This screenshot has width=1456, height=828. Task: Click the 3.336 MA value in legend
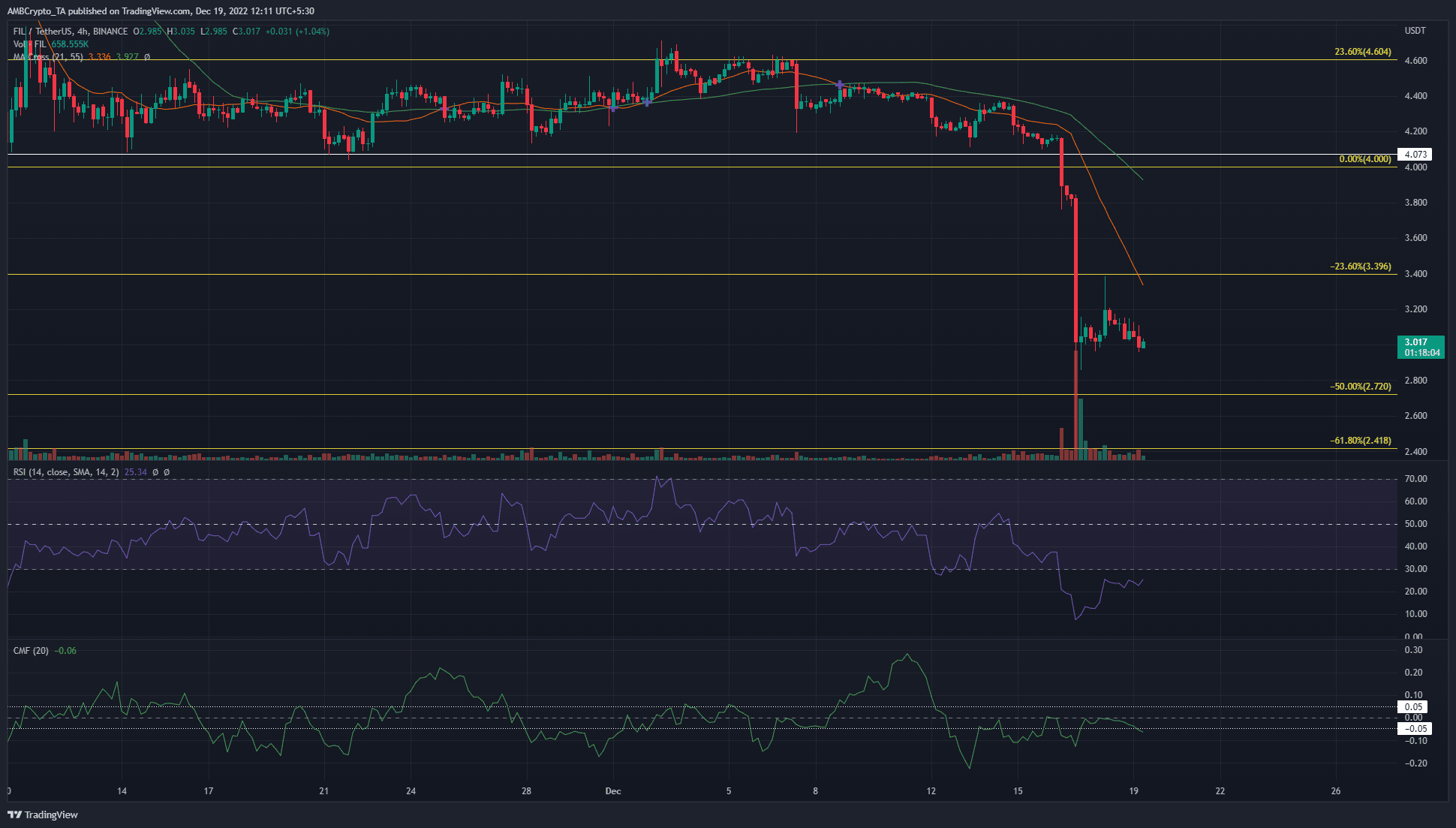pyautogui.click(x=100, y=57)
